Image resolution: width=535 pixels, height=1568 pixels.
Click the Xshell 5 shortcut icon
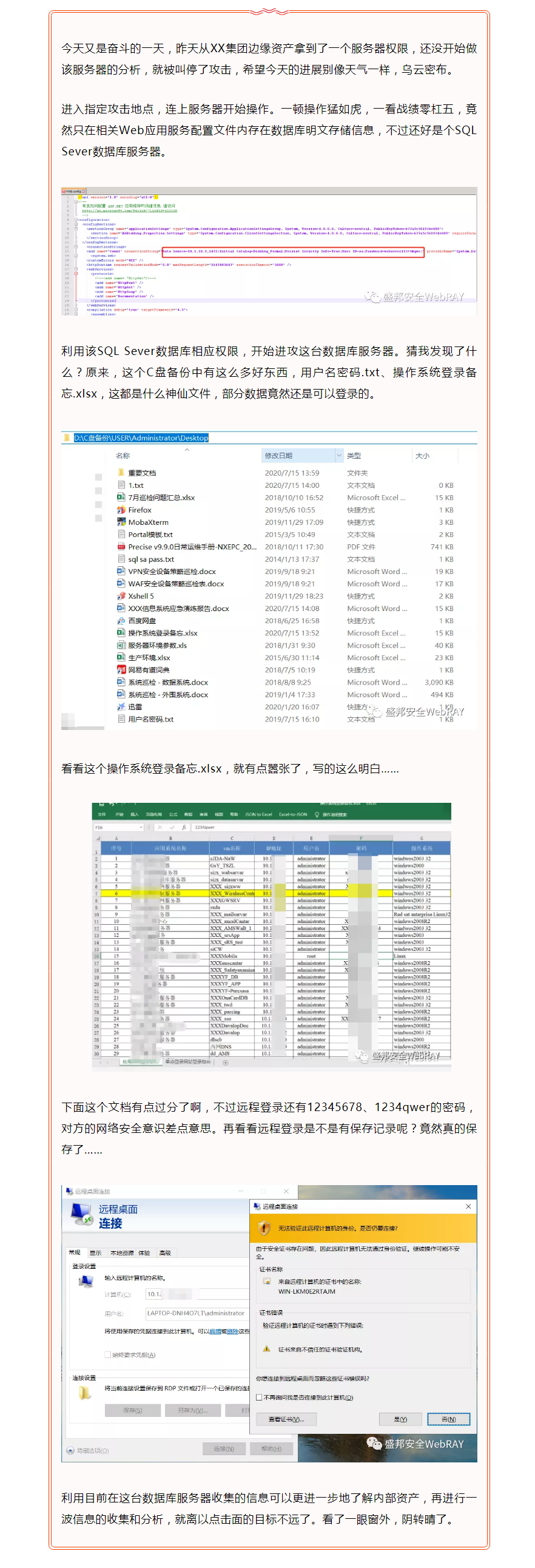pyautogui.click(x=121, y=596)
